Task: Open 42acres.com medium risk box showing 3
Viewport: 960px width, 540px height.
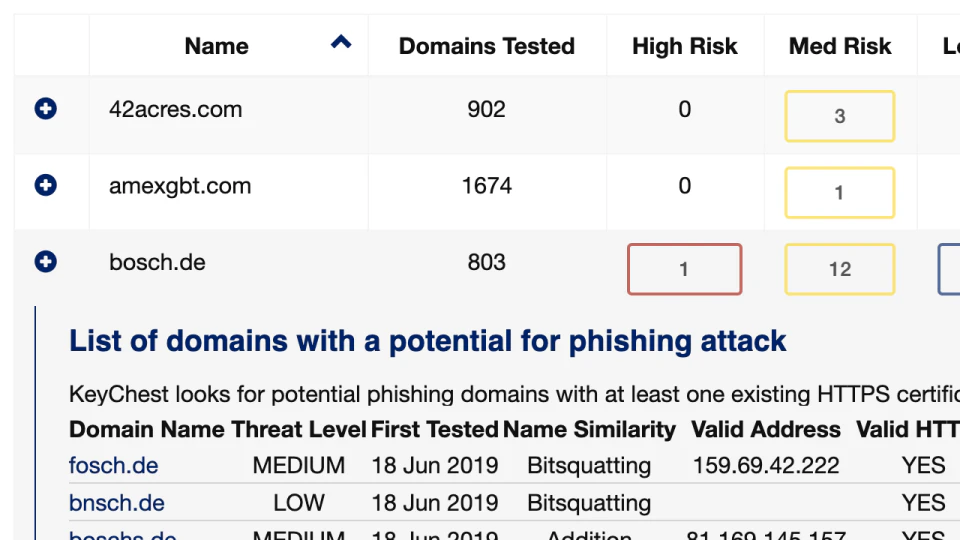Action: pos(839,116)
